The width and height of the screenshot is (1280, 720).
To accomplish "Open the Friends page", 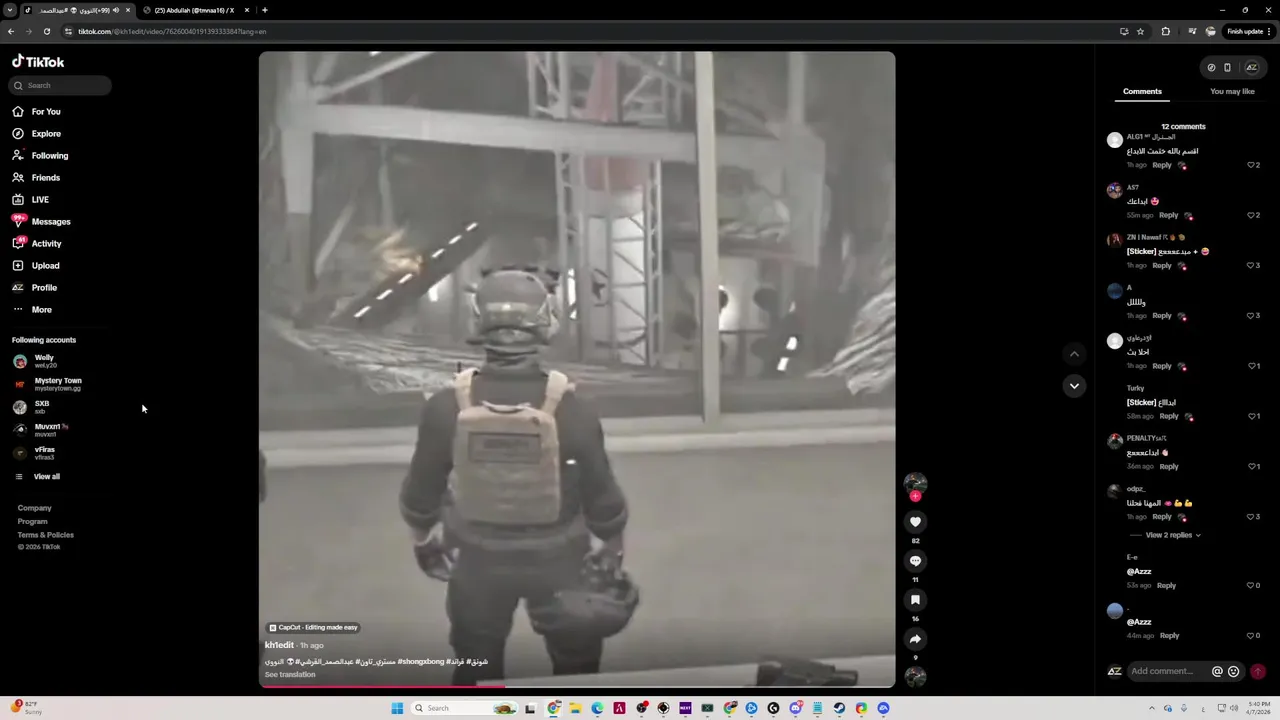I will pyautogui.click(x=37, y=178).
